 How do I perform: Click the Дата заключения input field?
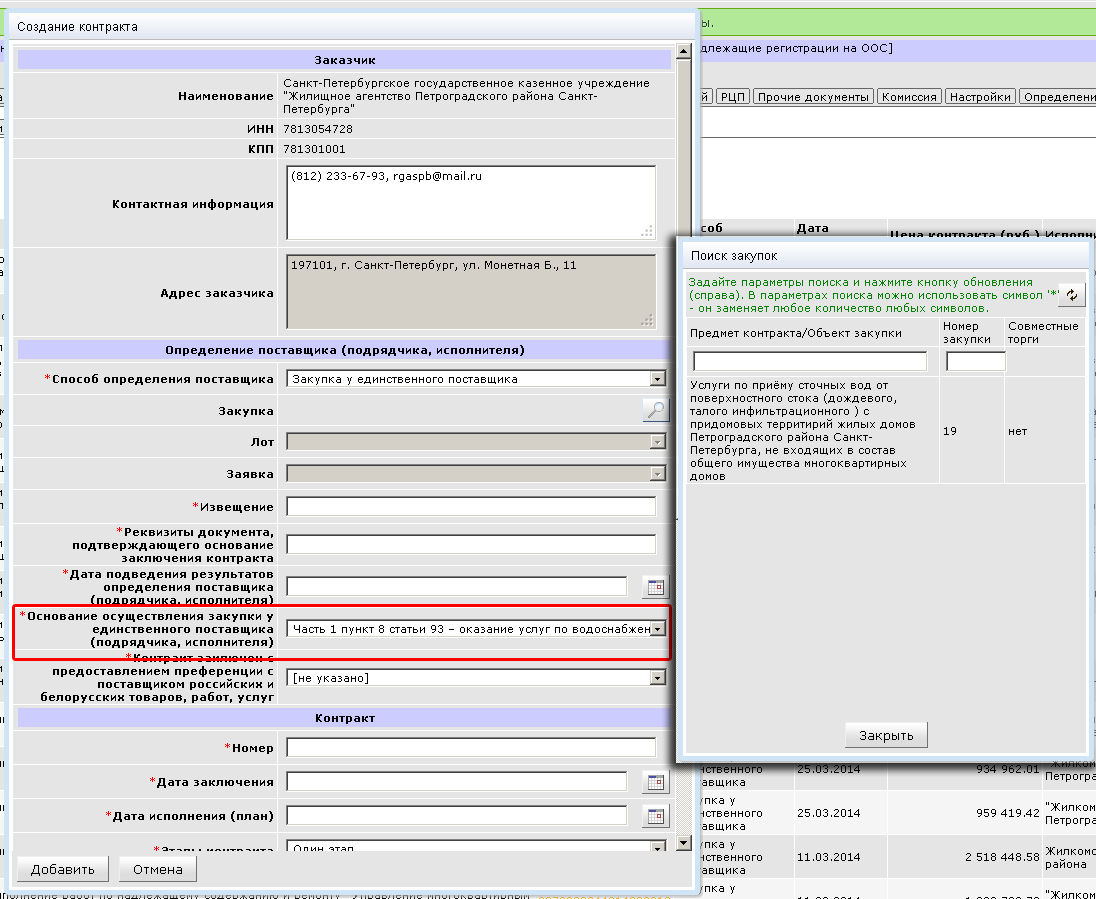coord(456,782)
